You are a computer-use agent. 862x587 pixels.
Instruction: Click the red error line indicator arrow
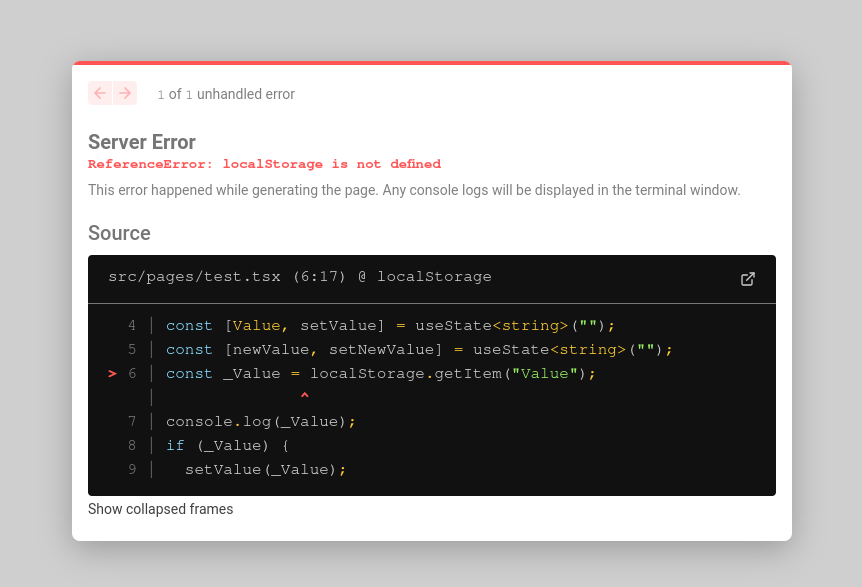(x=112, y=374)
